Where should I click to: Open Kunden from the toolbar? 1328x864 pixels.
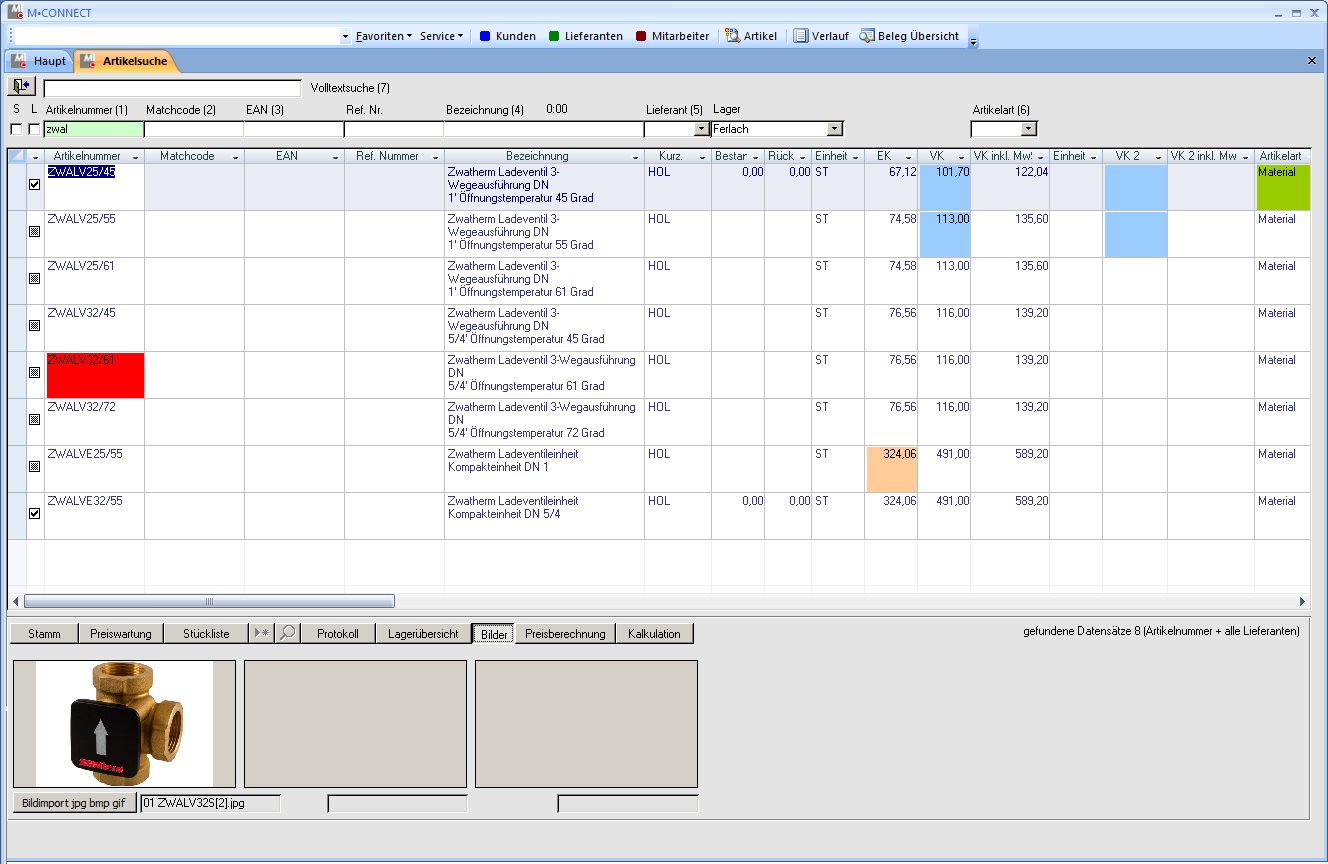[508, 36]
